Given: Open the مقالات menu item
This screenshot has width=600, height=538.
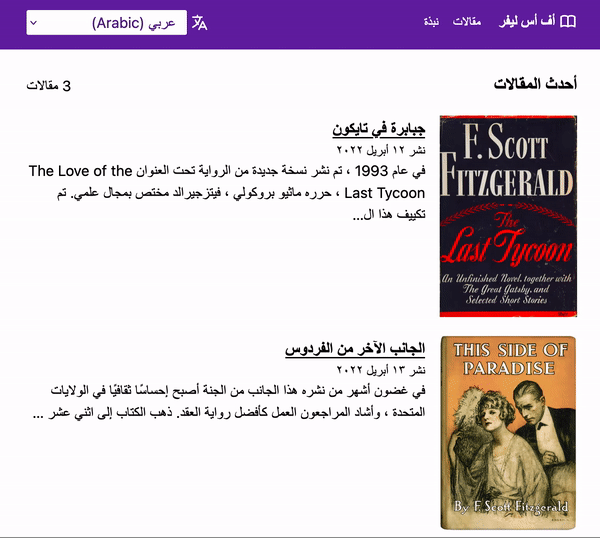Looking at the screenshot, I should [467, 21].
